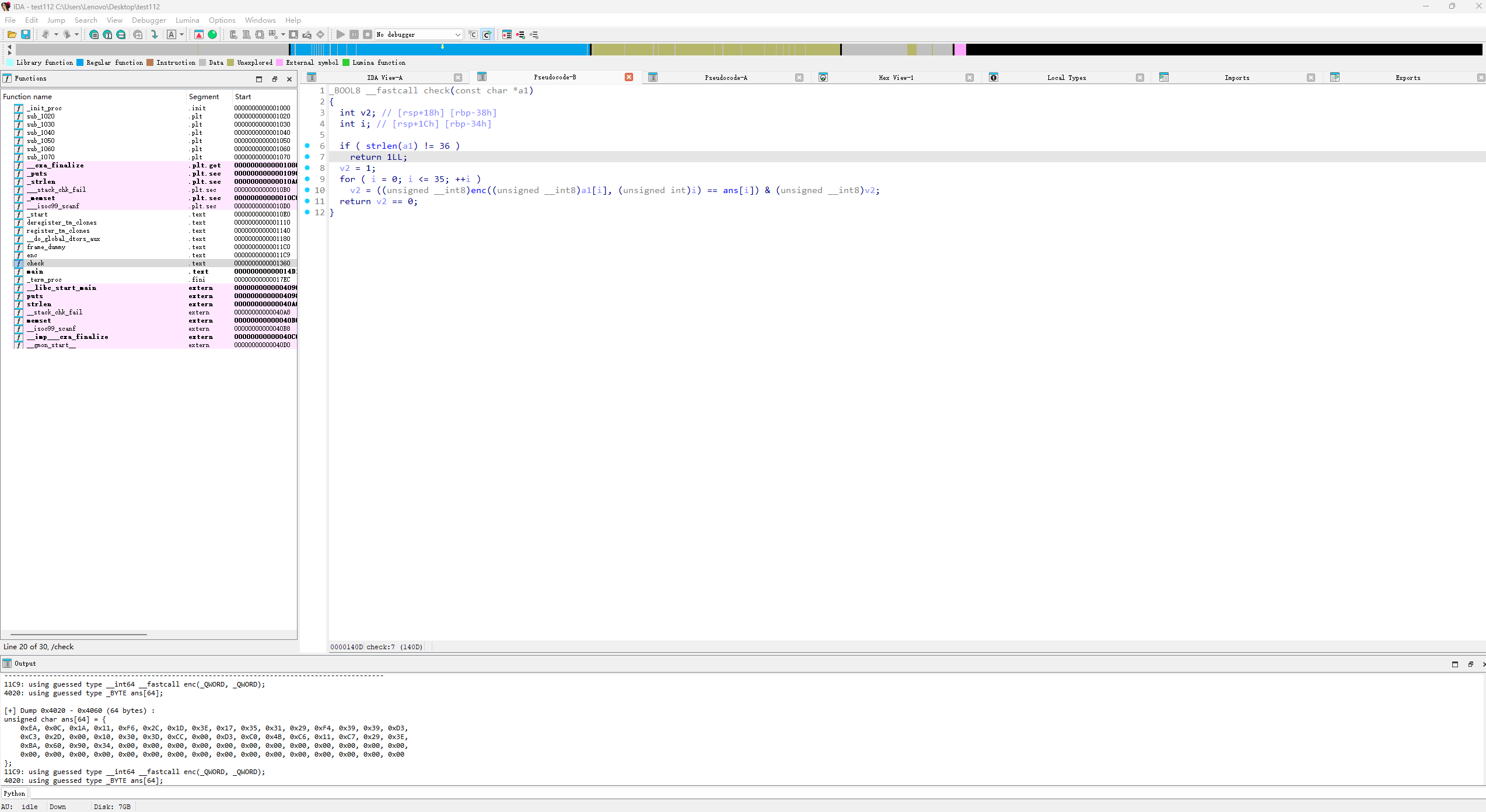Click the red triangle toolbar icon
The height and width of the screenshot is (812, 1486).
point(199,34)
